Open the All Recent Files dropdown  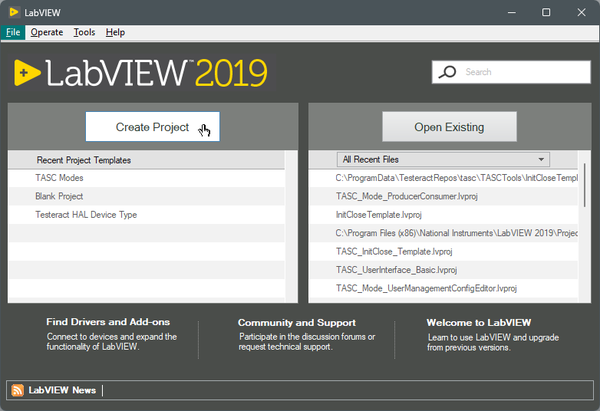[445, 159]
